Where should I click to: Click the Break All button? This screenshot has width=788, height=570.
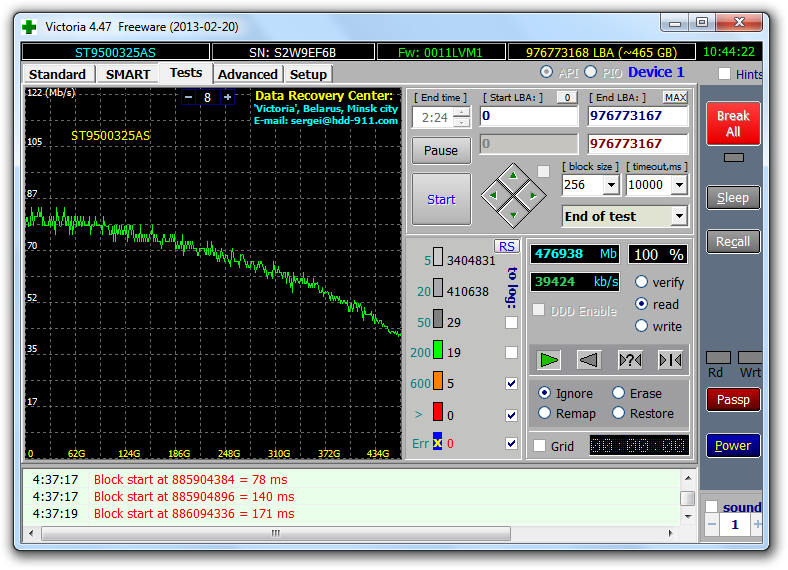click(x=733, y=124)
